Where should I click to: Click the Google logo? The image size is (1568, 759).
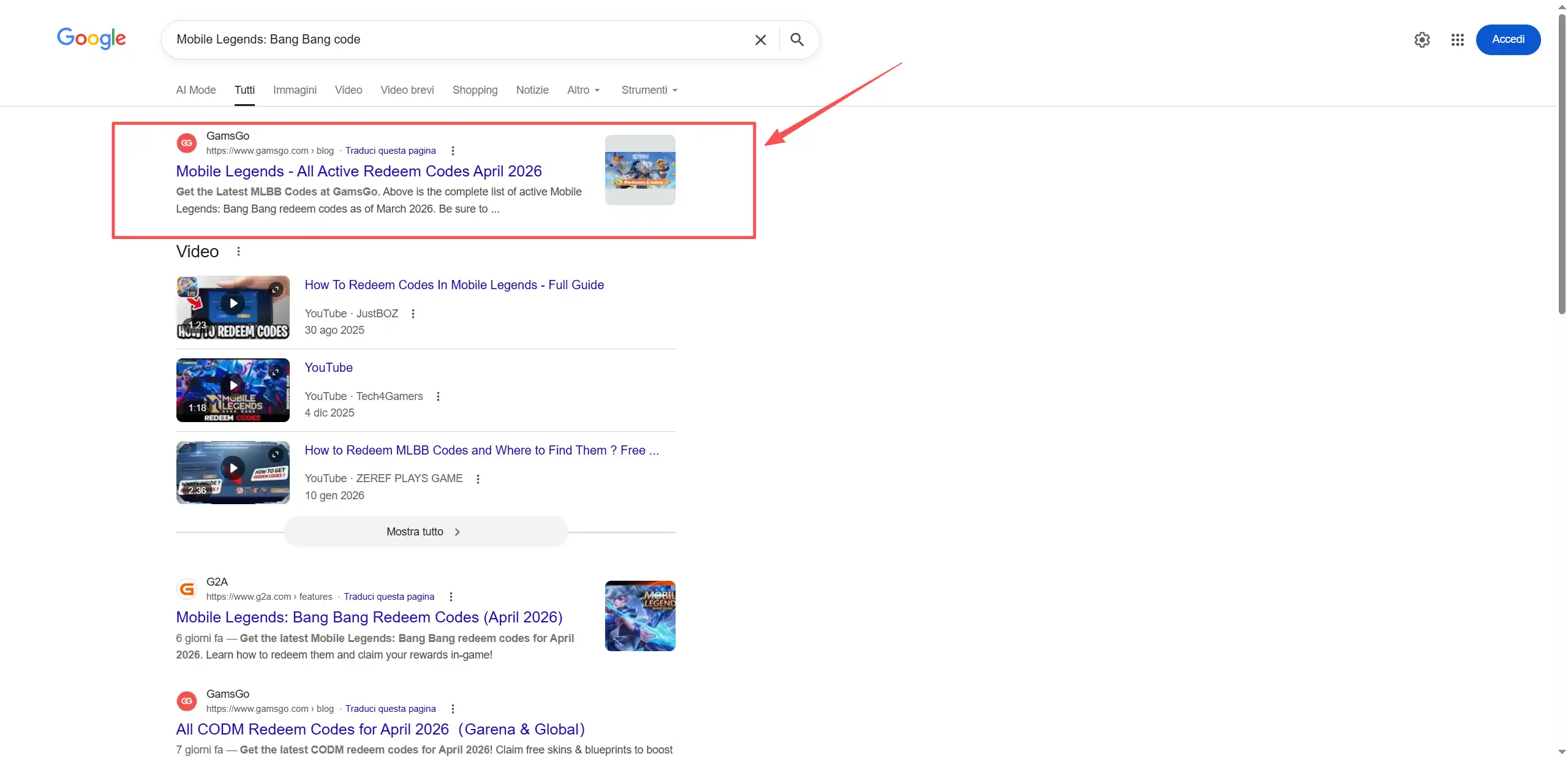pyautogui.click(x=91, y=39)
